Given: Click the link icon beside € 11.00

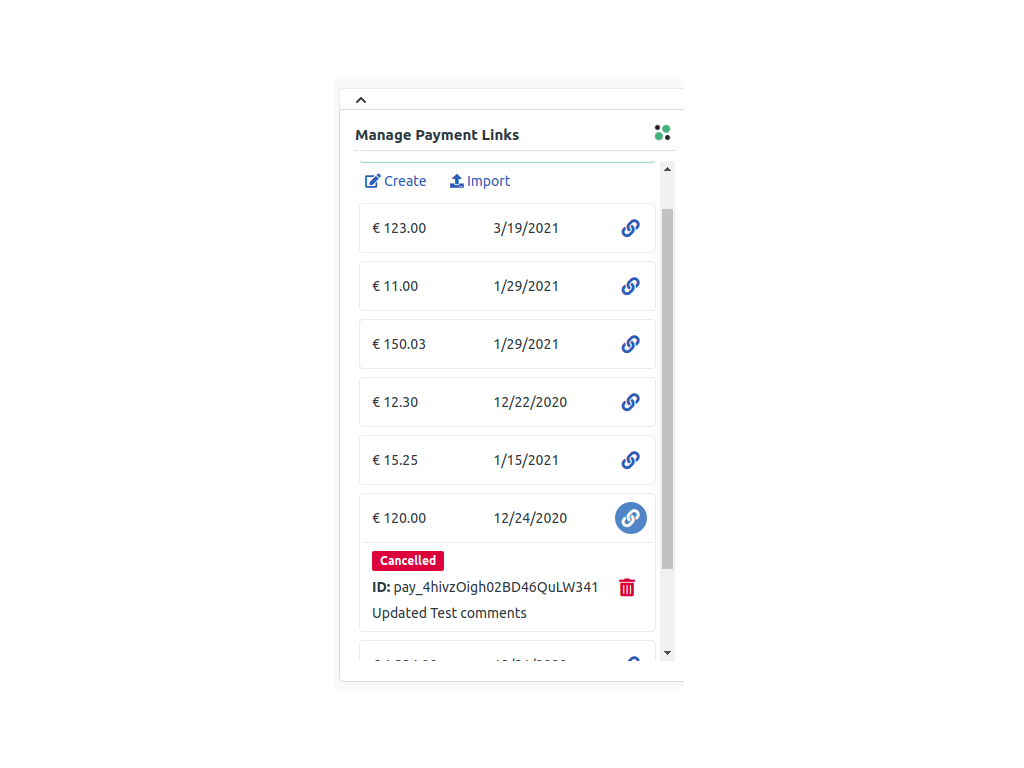Looking at the screenshot, I should 630,286.
